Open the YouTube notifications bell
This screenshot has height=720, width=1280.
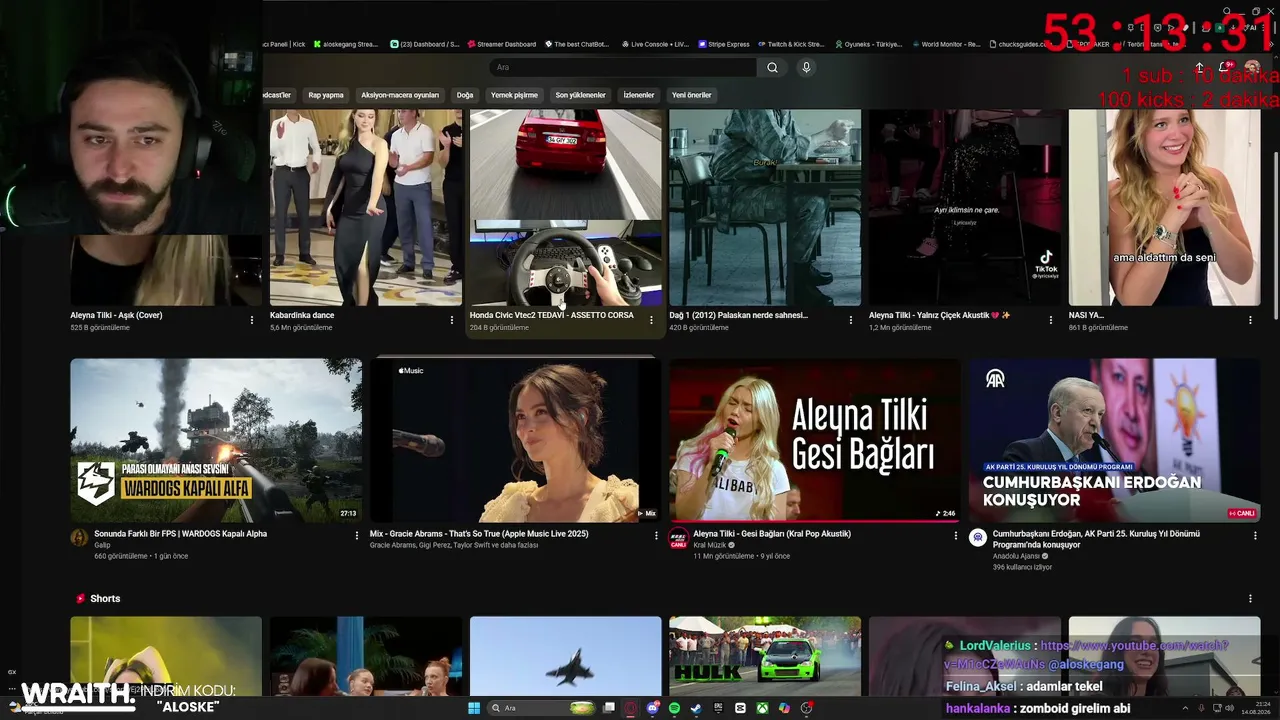[1226, 67]
